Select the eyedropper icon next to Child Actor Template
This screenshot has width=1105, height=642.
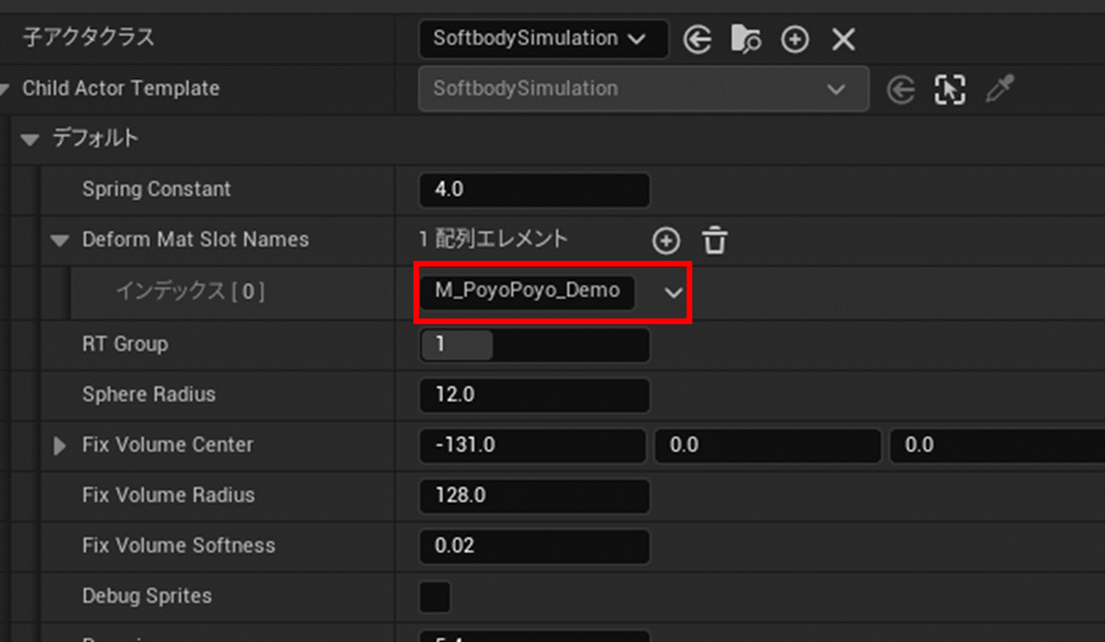(x=999, y=89)
